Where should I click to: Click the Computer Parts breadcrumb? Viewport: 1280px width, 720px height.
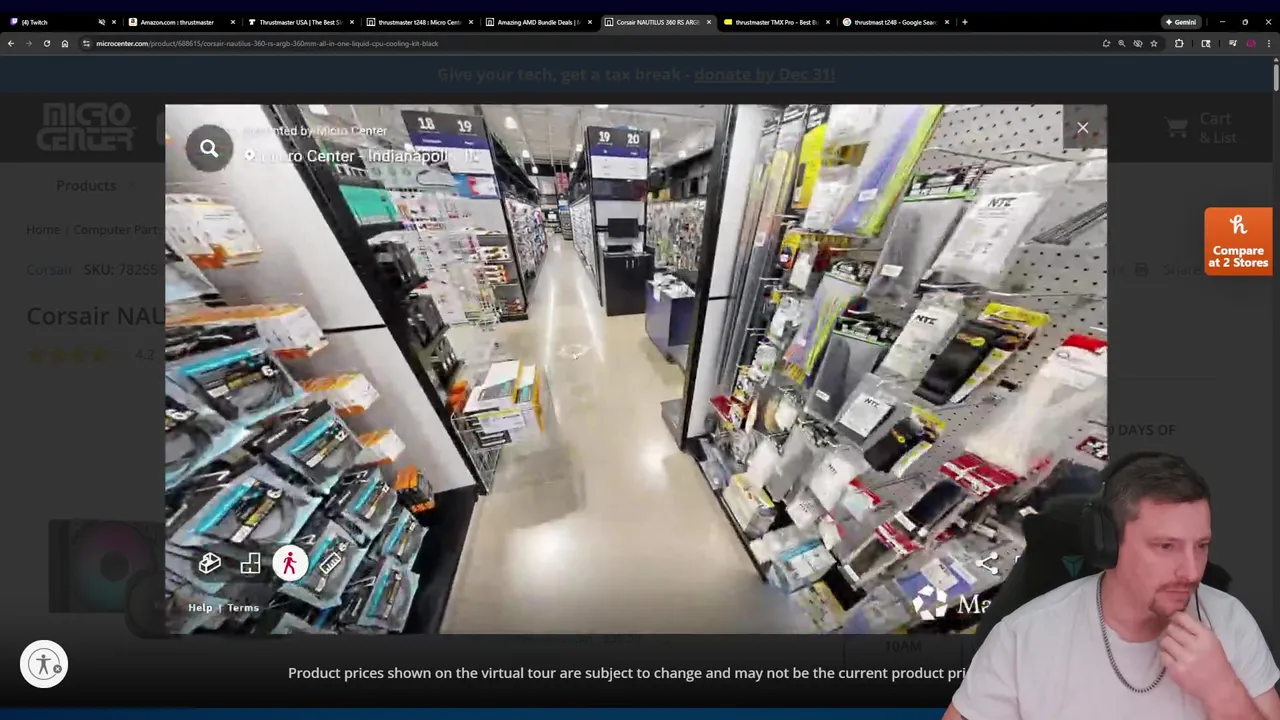pyautogui.click(x=115, y=229)
